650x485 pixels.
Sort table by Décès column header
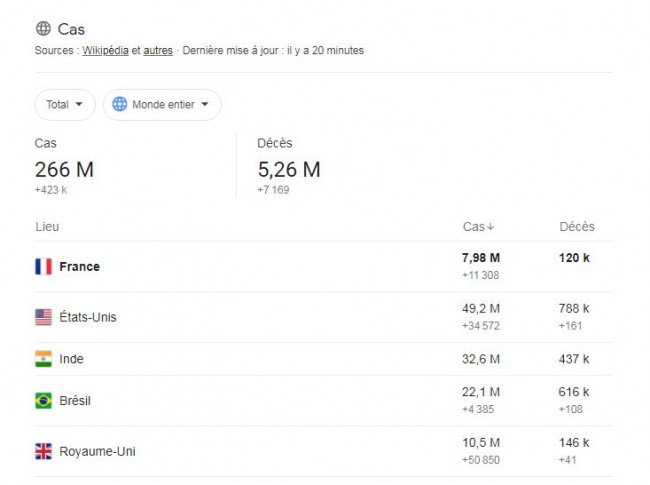point(577,226)
